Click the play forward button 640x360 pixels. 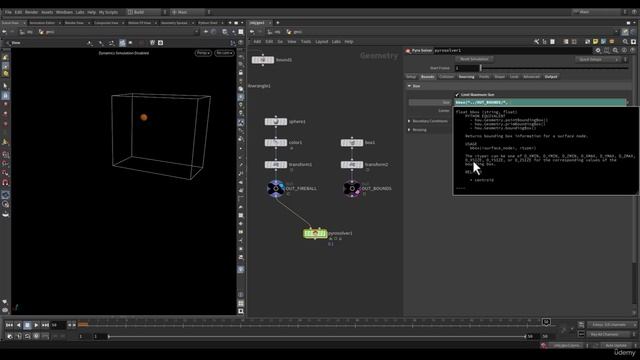pos(36,325)
